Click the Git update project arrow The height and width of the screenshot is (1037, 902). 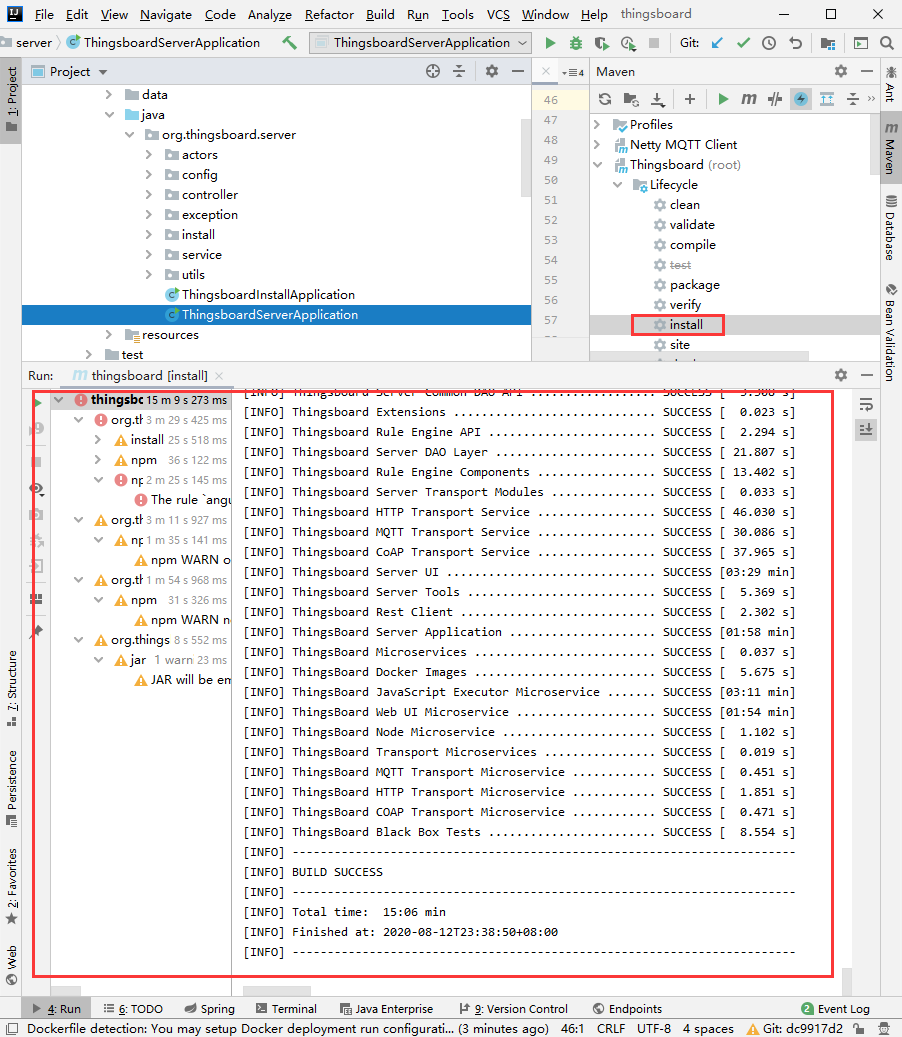[717, 43]
